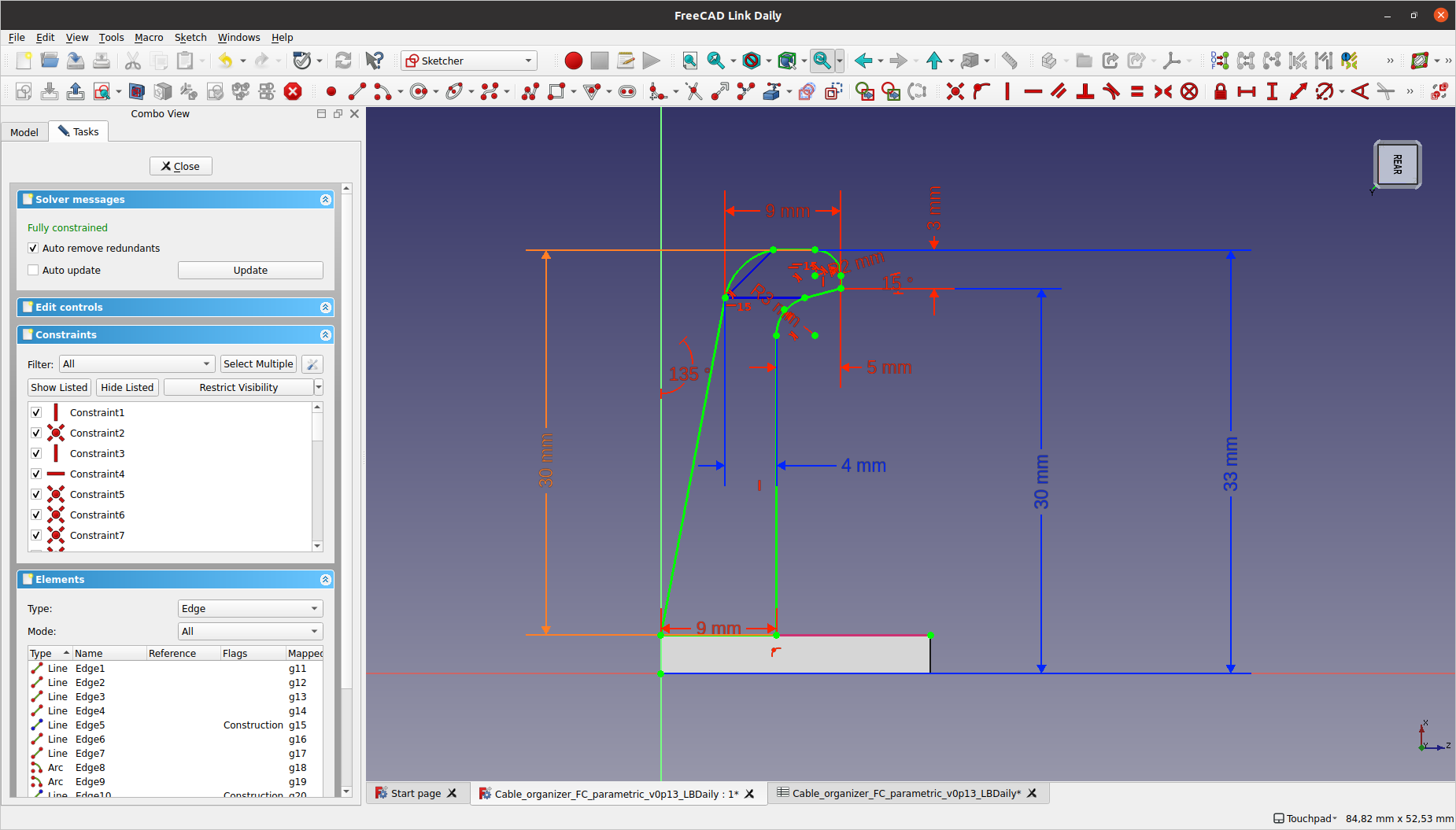Switch to the Model tab
Image resolution: width=1456 pixels, height=830 pixels.
pos(24,131)
